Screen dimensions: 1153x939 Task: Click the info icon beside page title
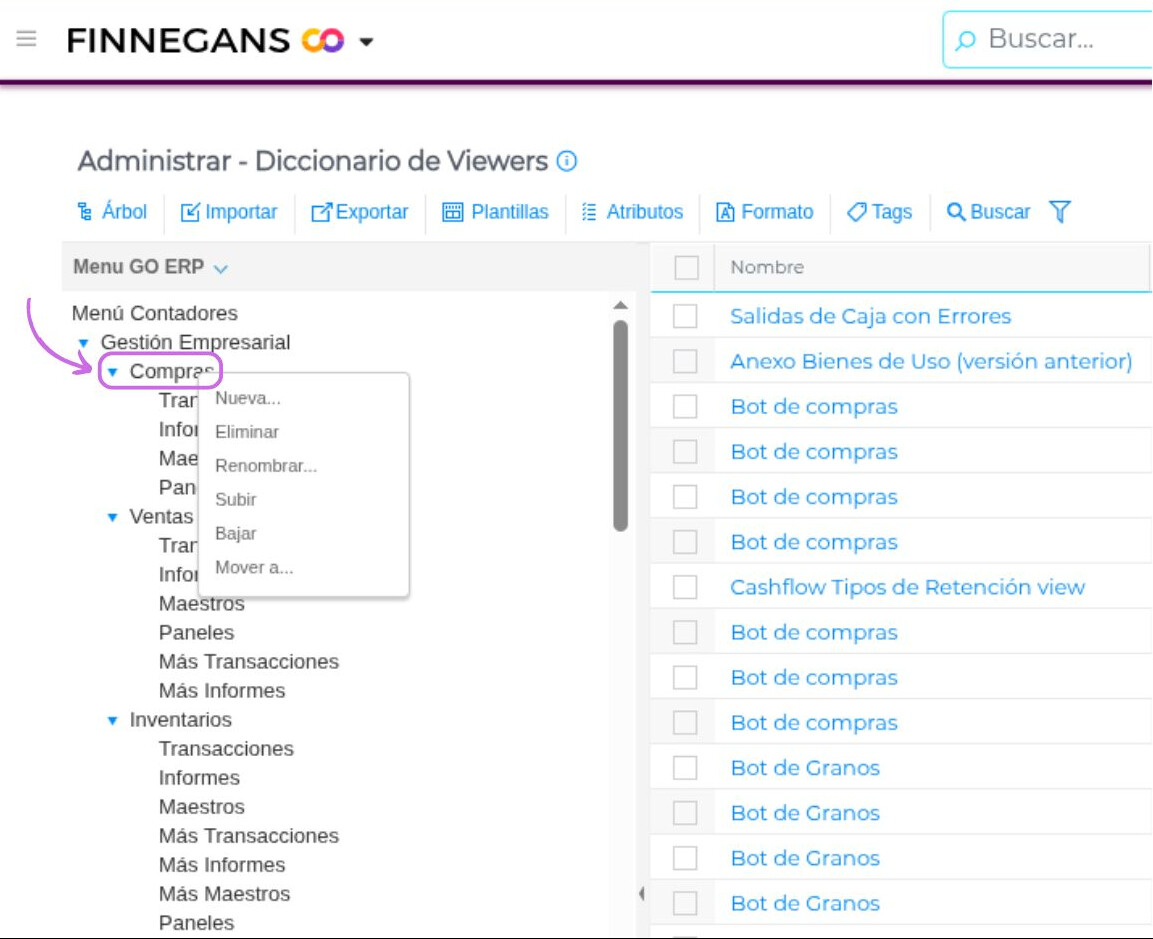pos(567,161)
